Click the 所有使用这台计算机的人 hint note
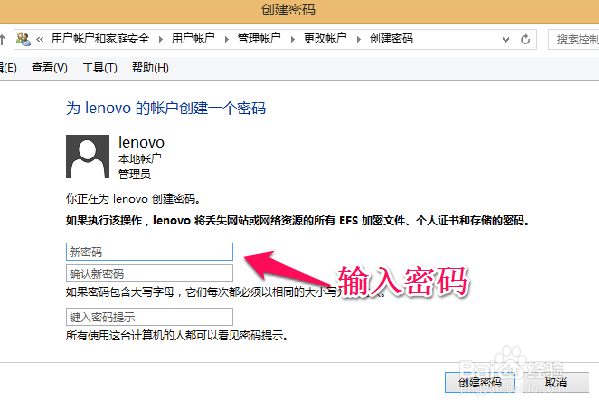 (176, 335)
